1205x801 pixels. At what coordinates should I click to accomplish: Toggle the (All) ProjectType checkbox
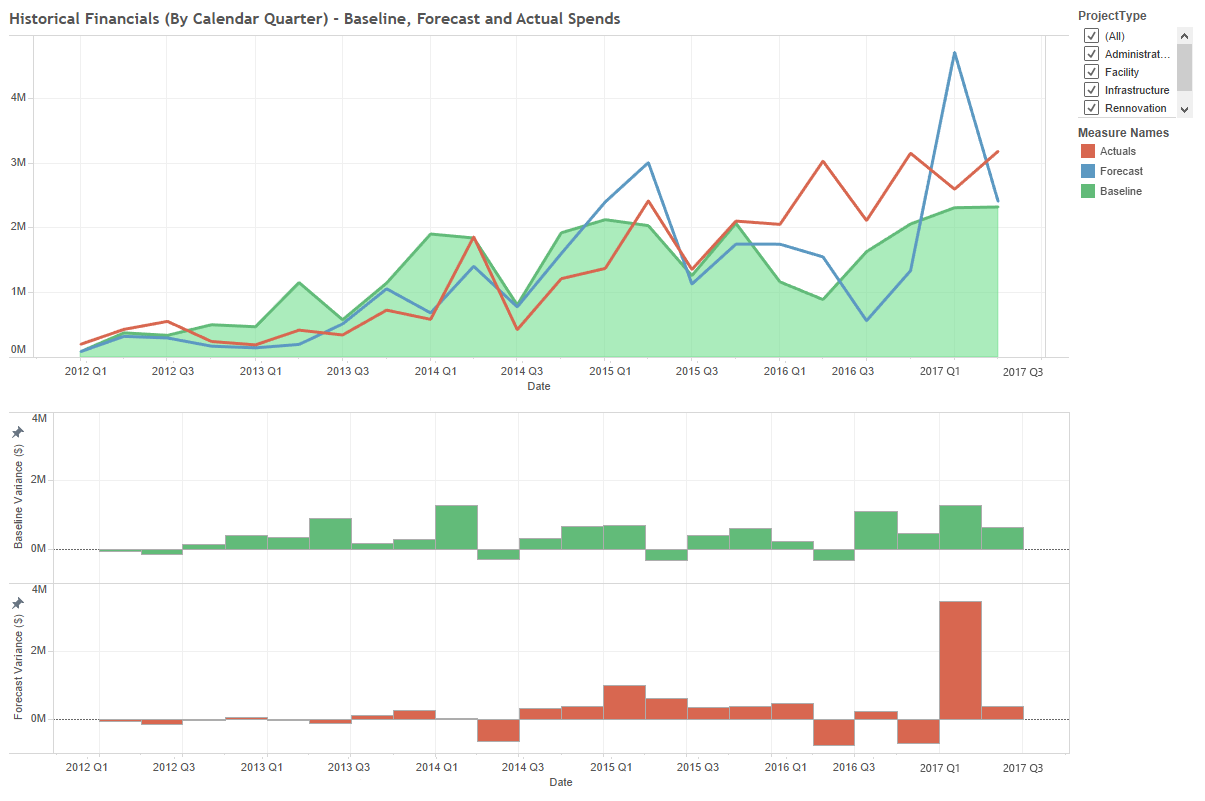(1092, 36)
